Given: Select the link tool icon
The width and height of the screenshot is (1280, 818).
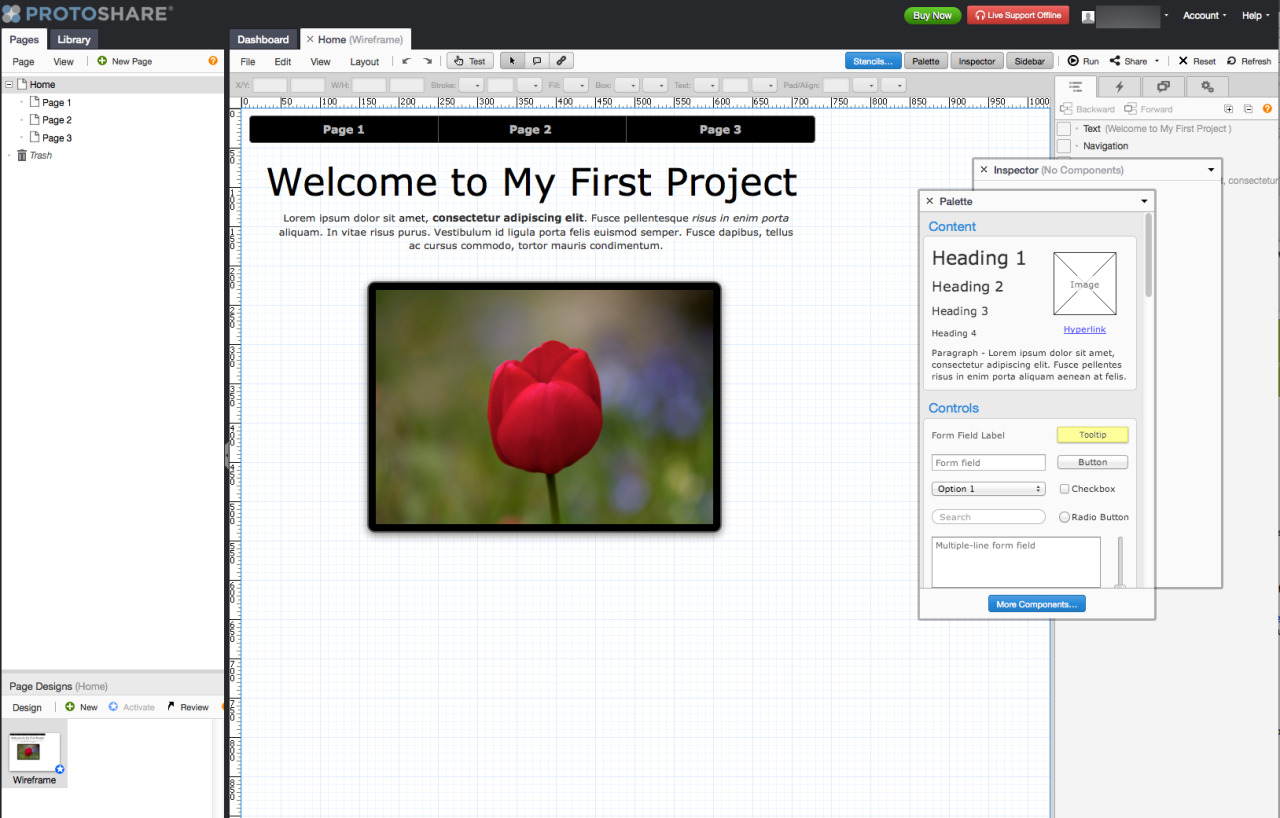Looking at the screenshot, I should pos(561,61).
